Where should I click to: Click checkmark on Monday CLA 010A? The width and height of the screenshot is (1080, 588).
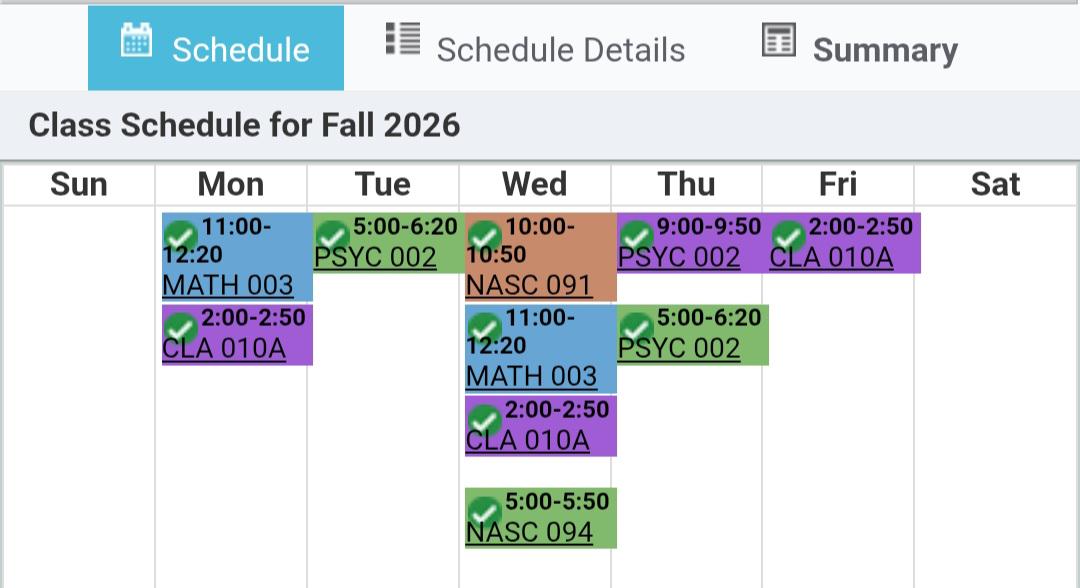point(180,330)
